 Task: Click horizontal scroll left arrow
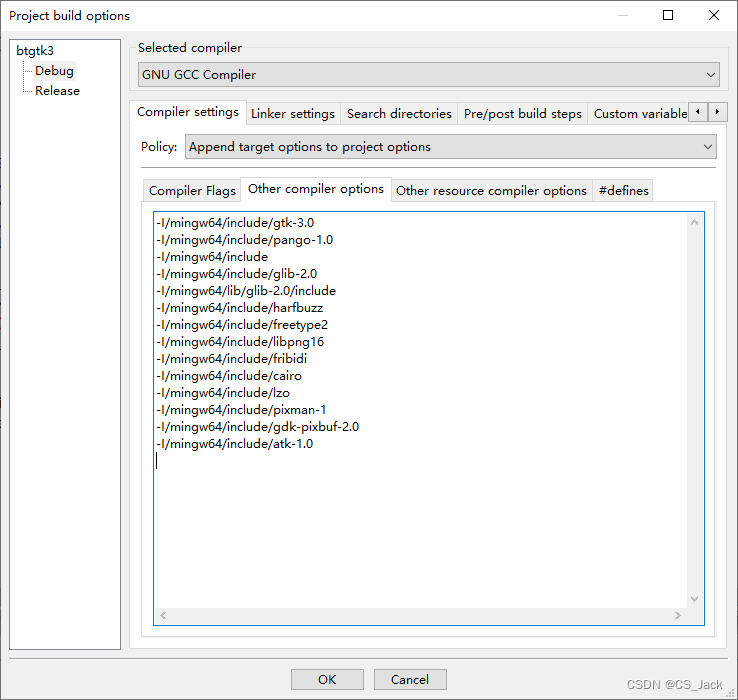pyautogui.click(x=163, y=615)
